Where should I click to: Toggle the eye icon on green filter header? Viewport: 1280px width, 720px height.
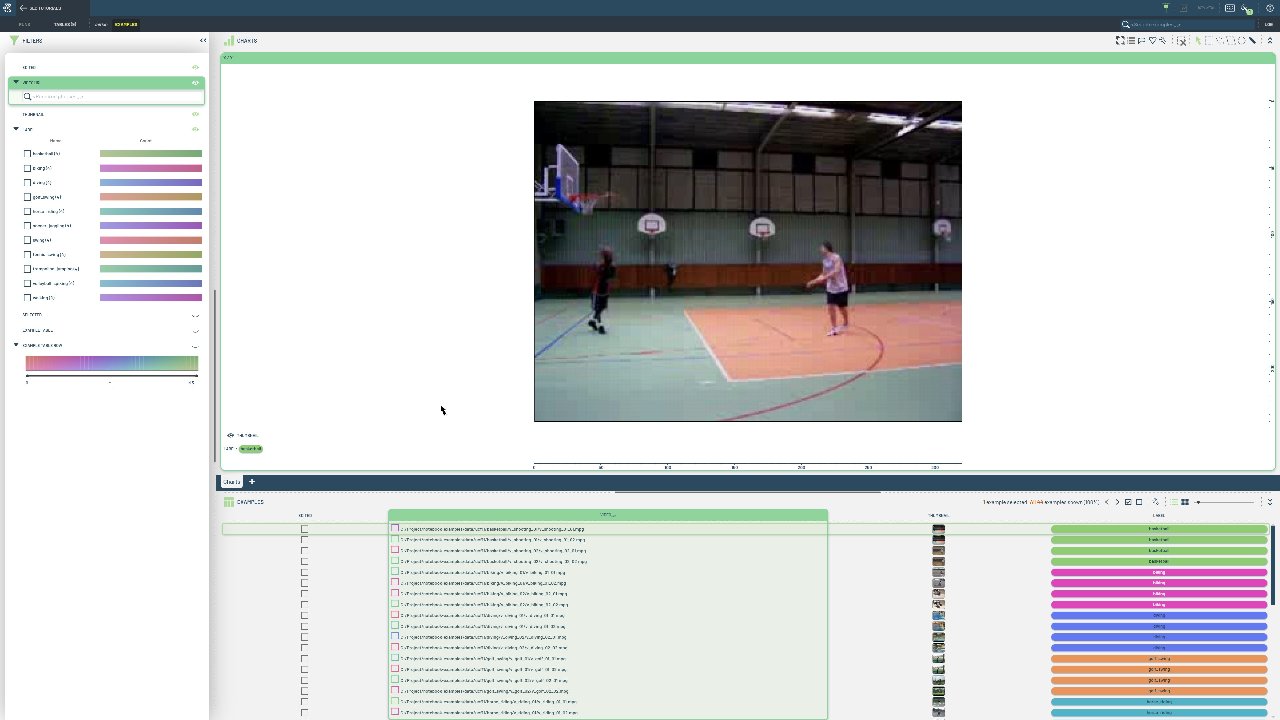pyautogui.click(x=196, y=83)
